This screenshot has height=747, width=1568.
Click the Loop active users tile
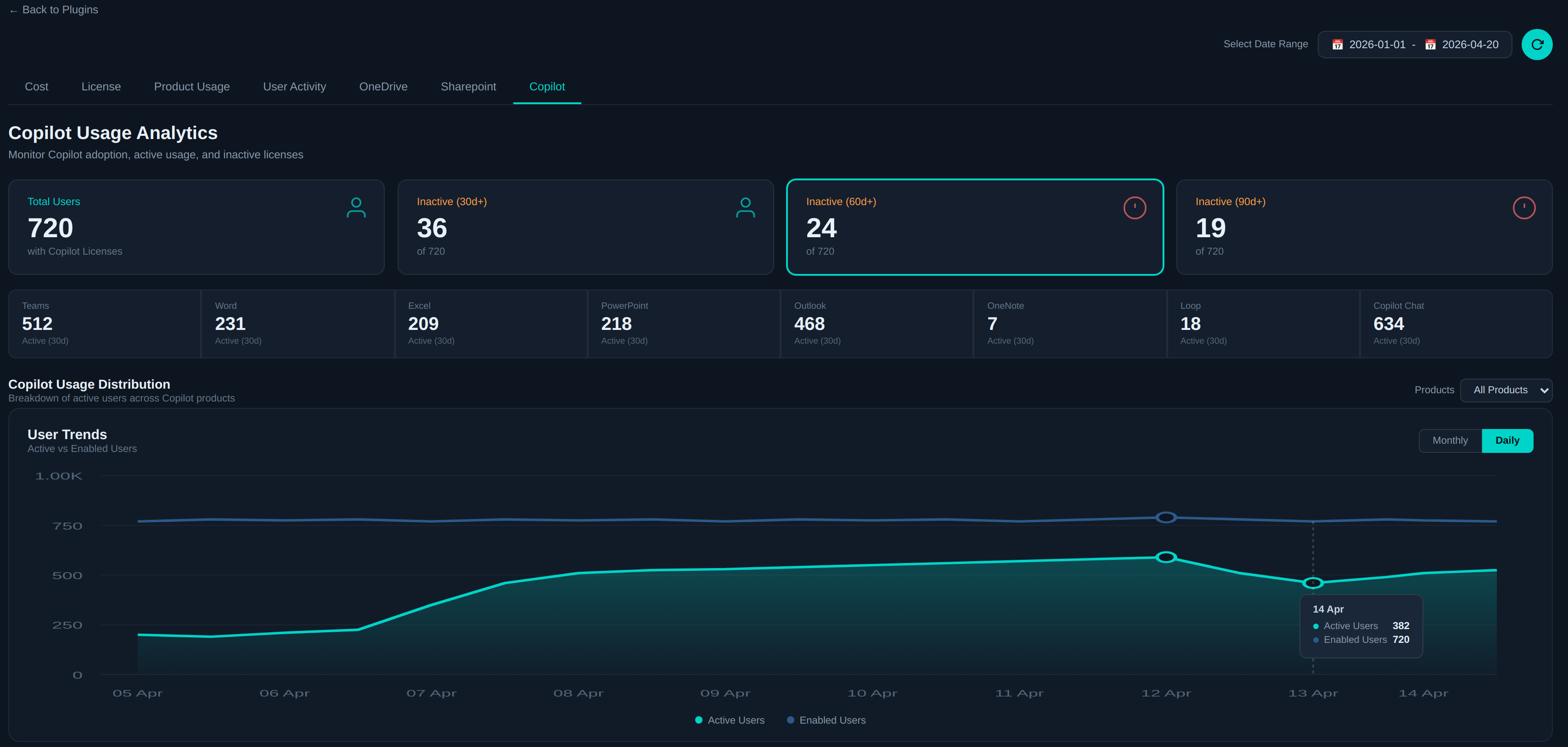pos(1263,323)
